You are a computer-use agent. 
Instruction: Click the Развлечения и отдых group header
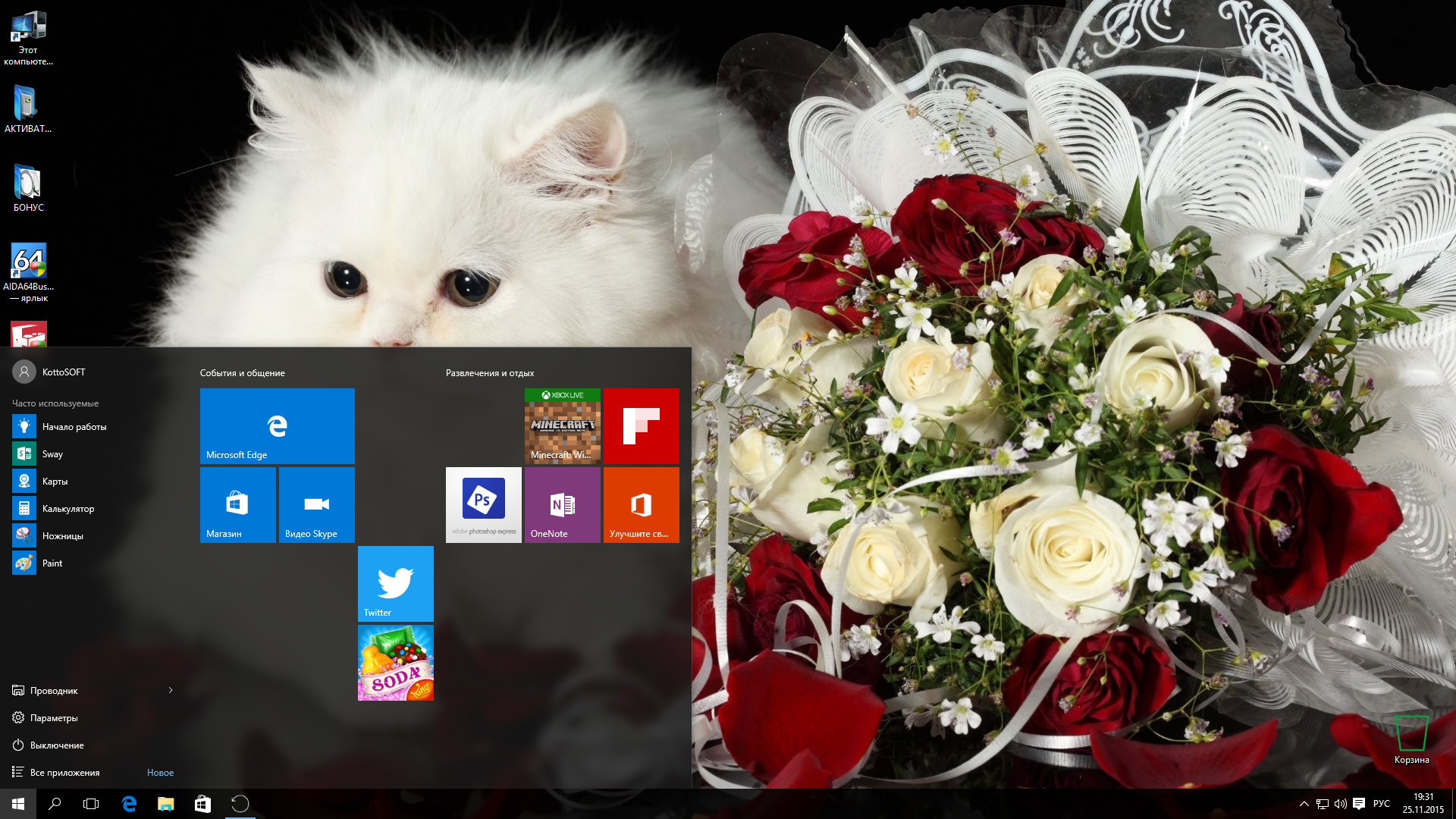490,373
